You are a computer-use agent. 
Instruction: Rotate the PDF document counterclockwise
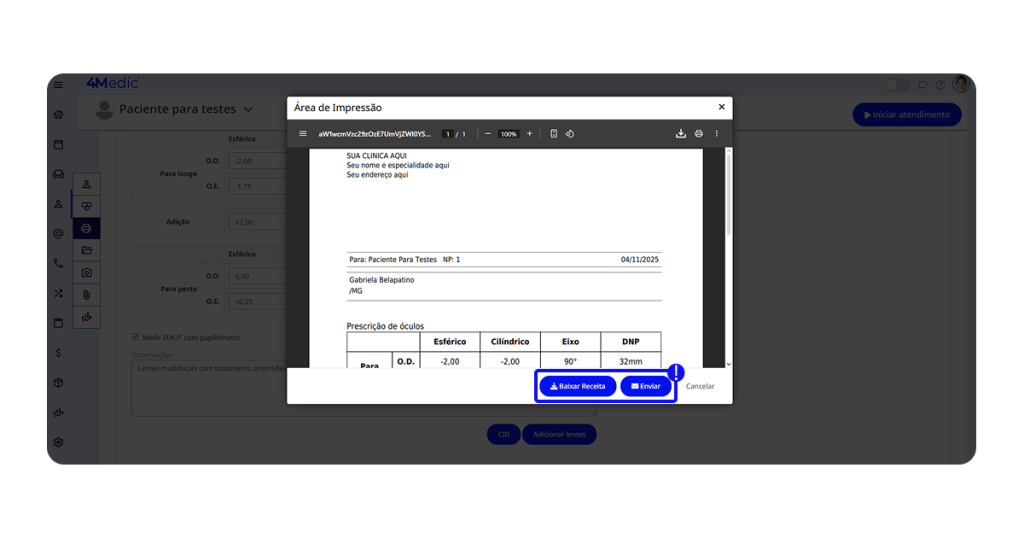tap(570, 134)
